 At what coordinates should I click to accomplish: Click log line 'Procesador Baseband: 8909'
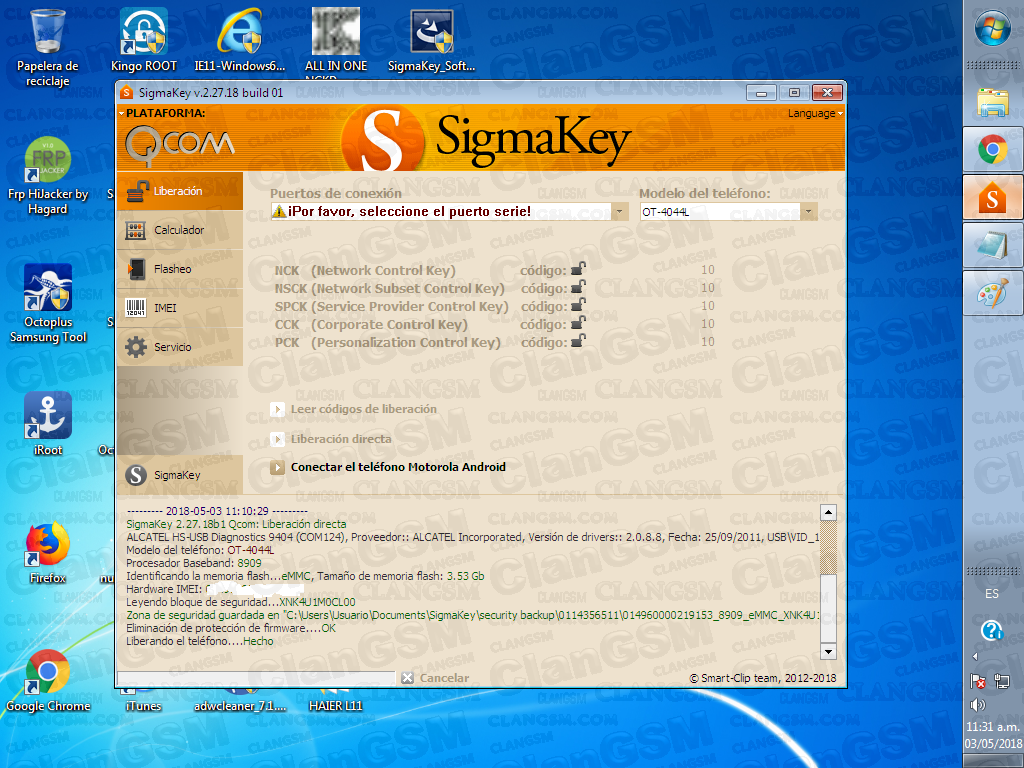[194, 563]
